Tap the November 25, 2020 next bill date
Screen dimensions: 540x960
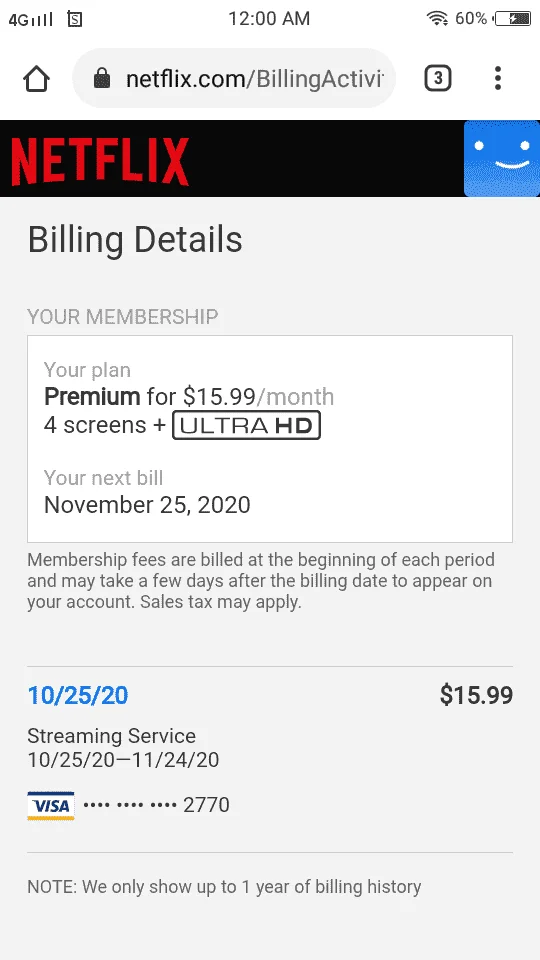(148, 505)
